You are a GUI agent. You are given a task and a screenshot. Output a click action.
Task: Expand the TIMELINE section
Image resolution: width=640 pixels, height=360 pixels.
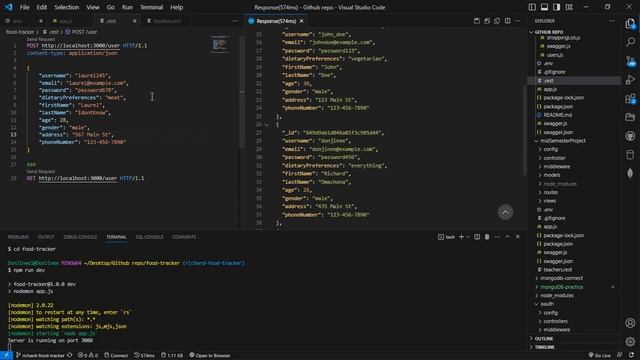(x=544, y=347)
